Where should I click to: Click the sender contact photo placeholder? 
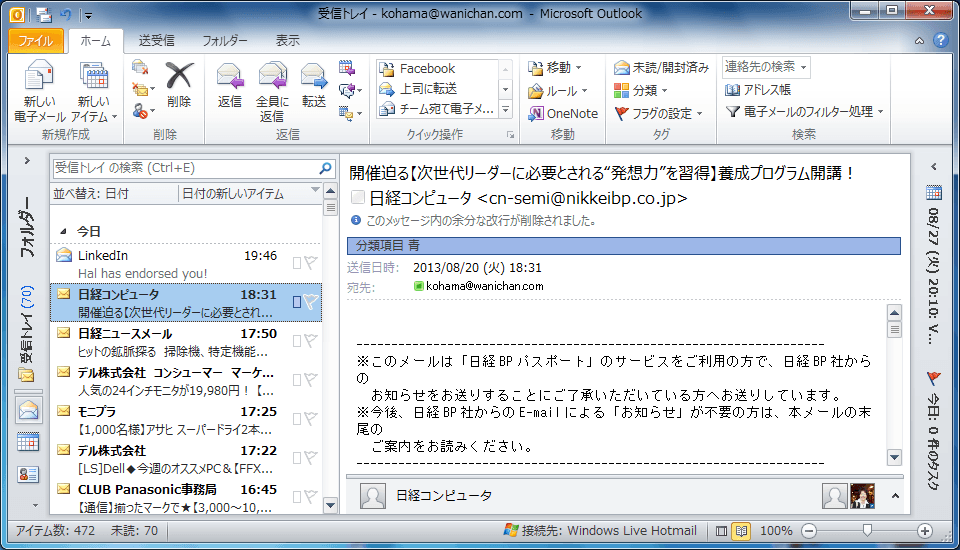372,496
